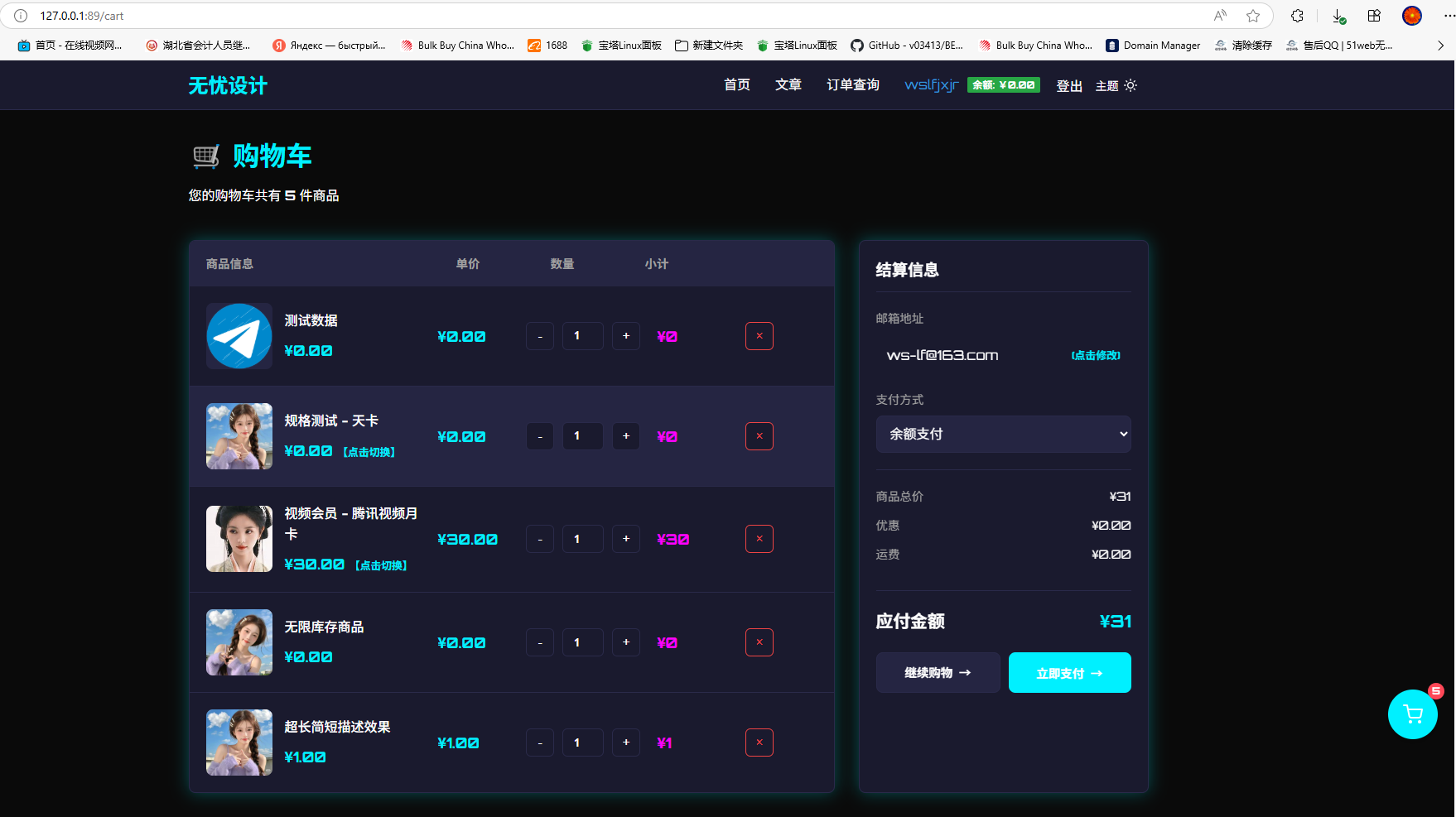The image size is (1456, 817).
Task: Toggle the theme sun icon
Action: (1131, 85)
